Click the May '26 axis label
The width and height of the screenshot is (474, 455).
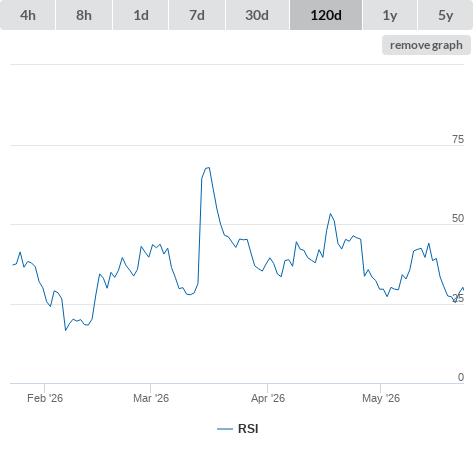pos(381,398)
